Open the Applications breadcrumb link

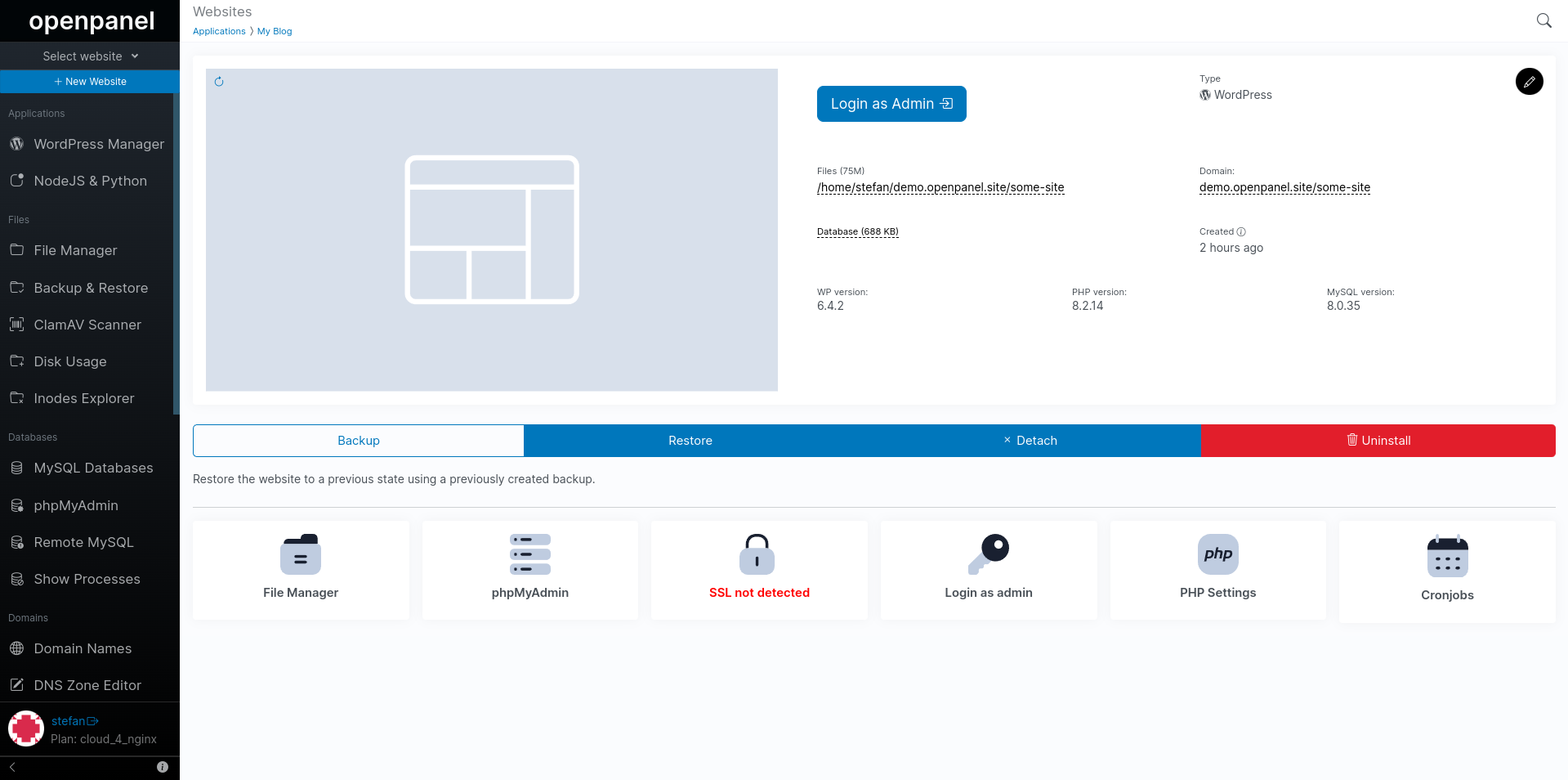[219, 31]
